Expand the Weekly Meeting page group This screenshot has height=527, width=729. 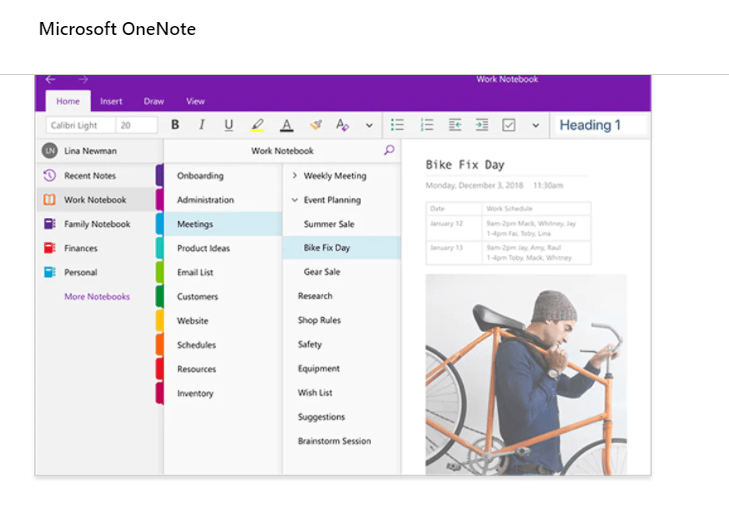(294, 176)
